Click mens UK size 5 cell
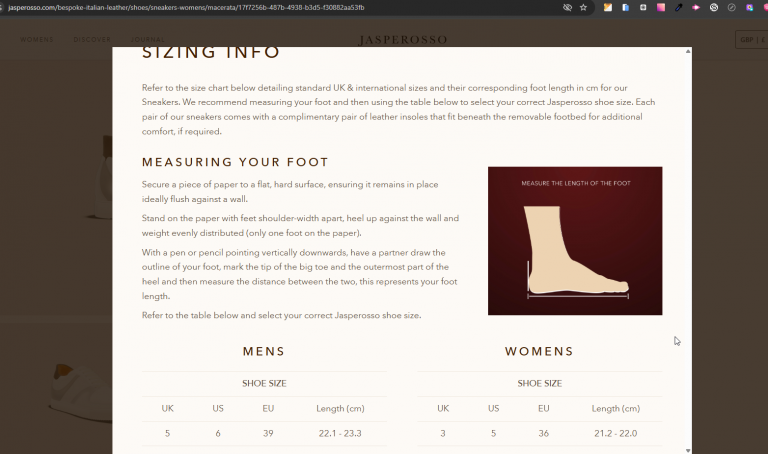Screen dimensions: 768x454 [x=168, y=433]
